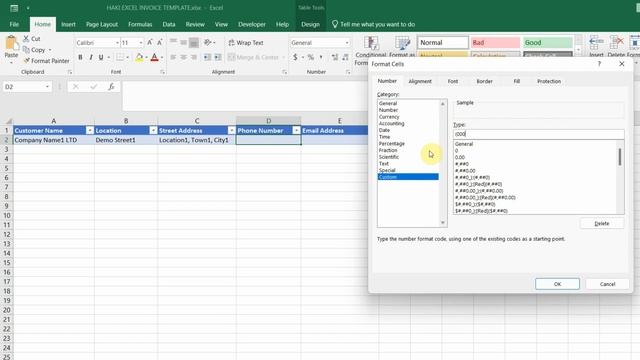Screen dimensions: 640x360
Task: Open the Phone Number filter dropdown
Action: tap(296, 130)
